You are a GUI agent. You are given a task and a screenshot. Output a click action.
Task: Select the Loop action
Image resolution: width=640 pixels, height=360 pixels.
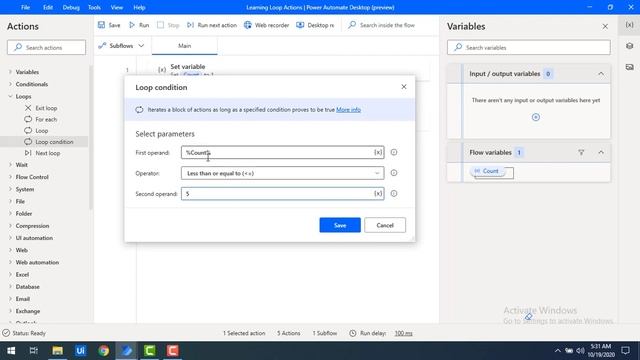pos(42,131)
